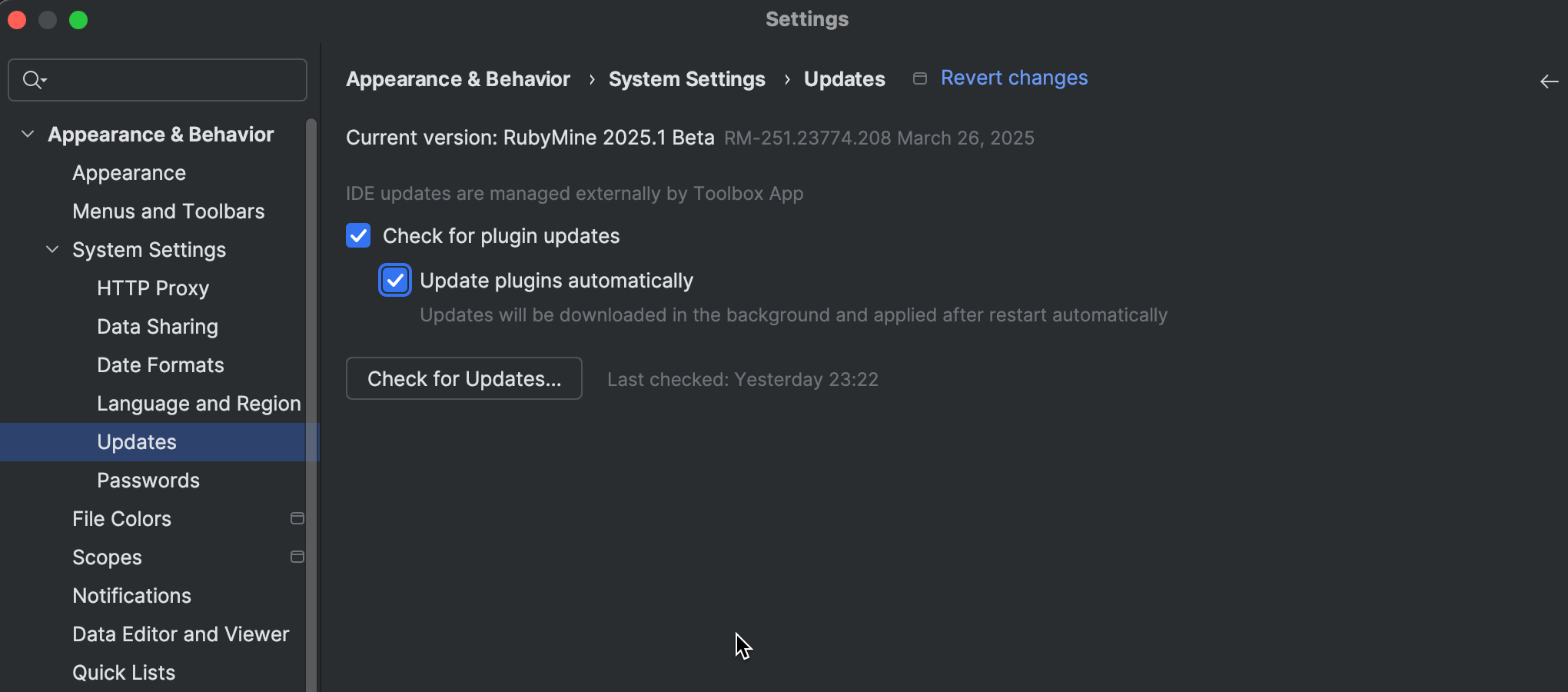This screenshot has width=1568, height=692.
Task: Go to Notifications settings
Action: click(131, 596)
